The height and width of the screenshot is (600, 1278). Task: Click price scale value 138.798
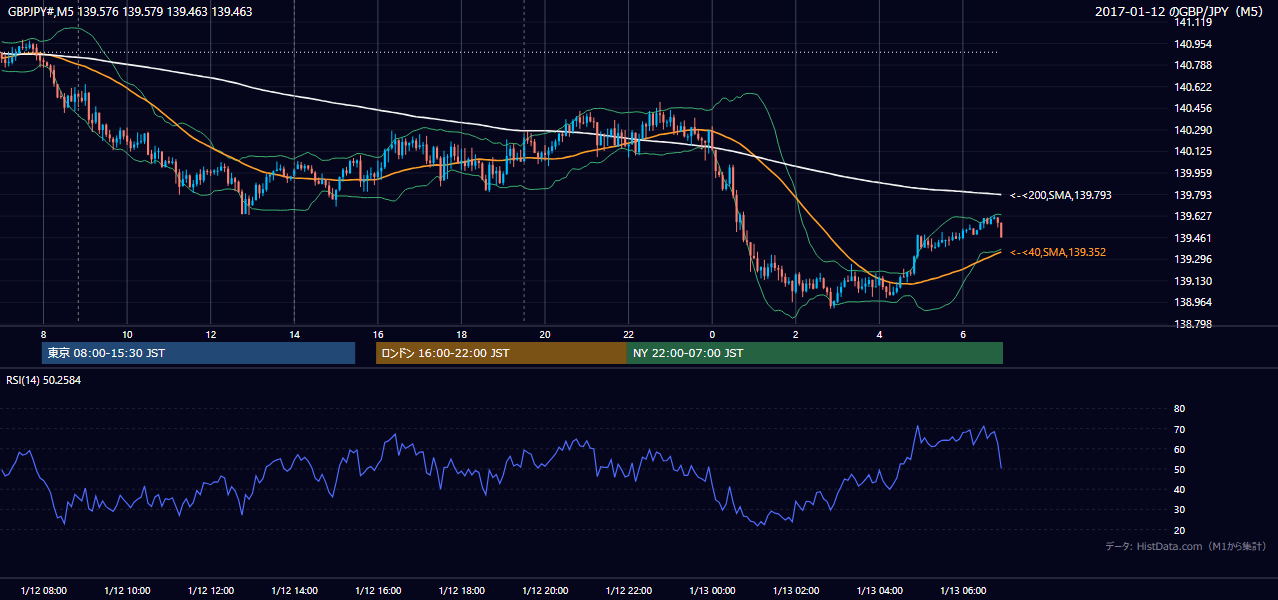pos(1195,324)
